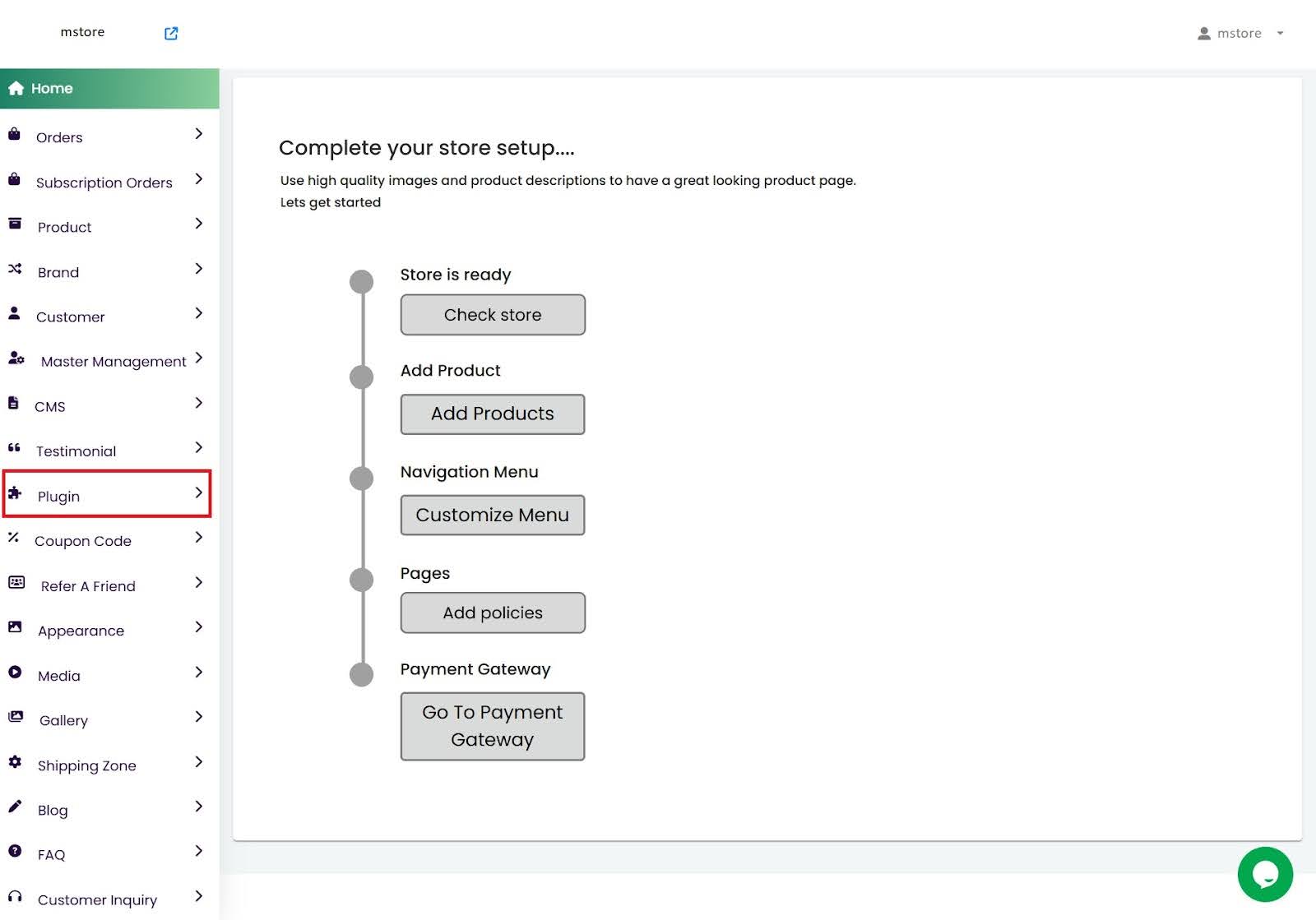Click the Testimonial quote icon
Image resolution: width=1316 pixels, height=920 pixels.
(x=14, y=448)
